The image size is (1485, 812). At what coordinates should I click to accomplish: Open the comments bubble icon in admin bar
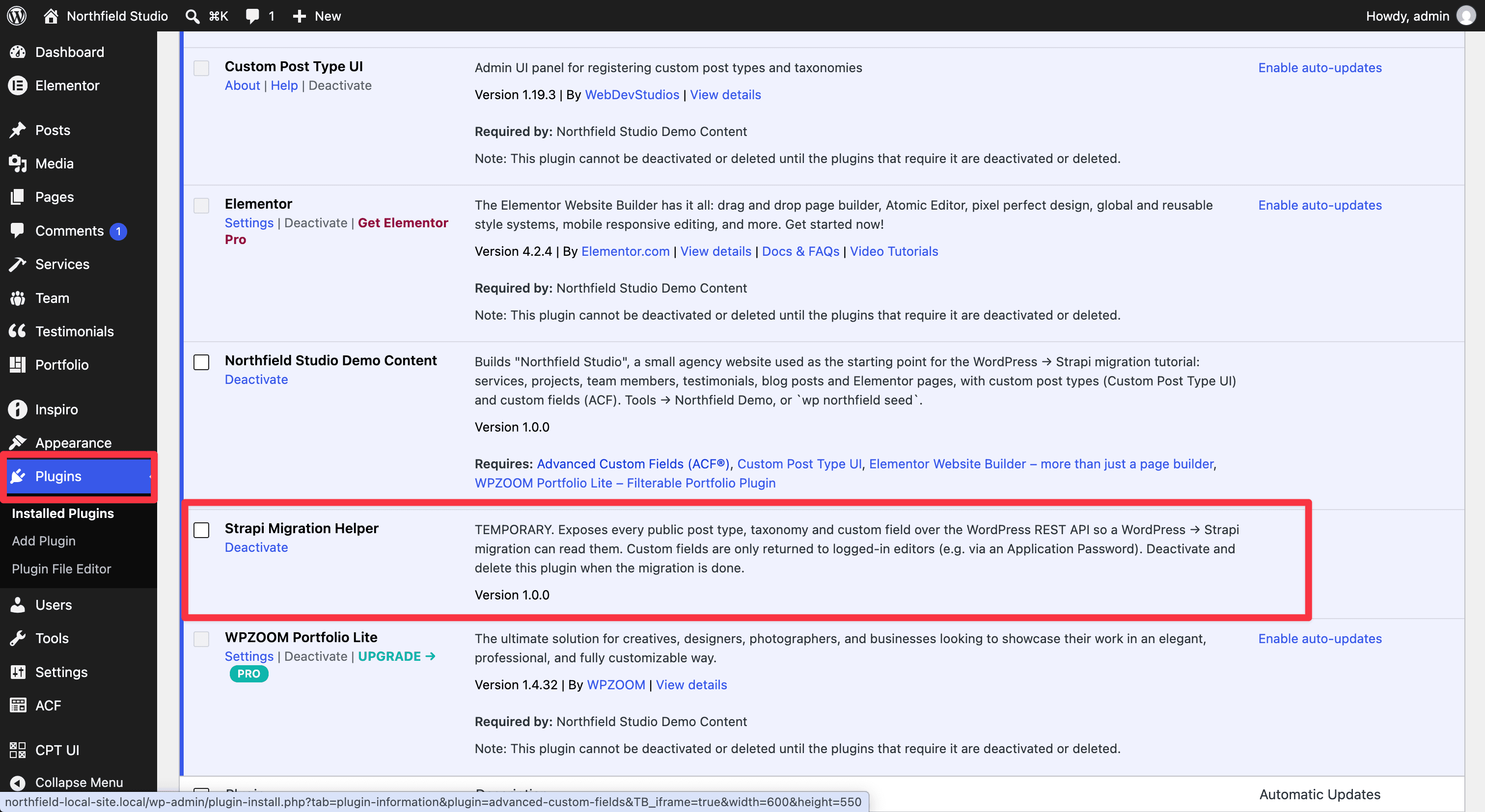click(252, 16)
